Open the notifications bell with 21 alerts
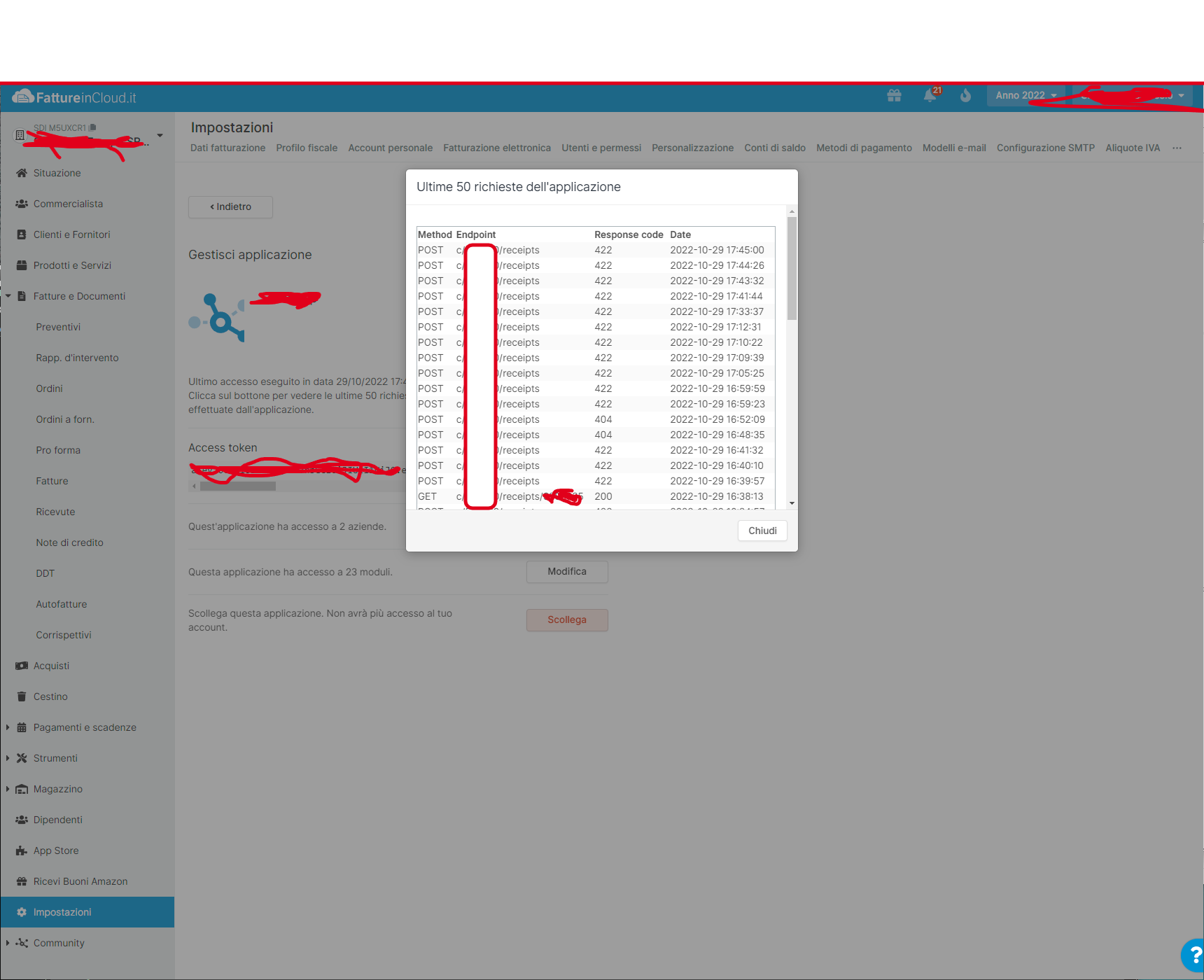Screen dimensions: 1204x980 click(930, 95)
